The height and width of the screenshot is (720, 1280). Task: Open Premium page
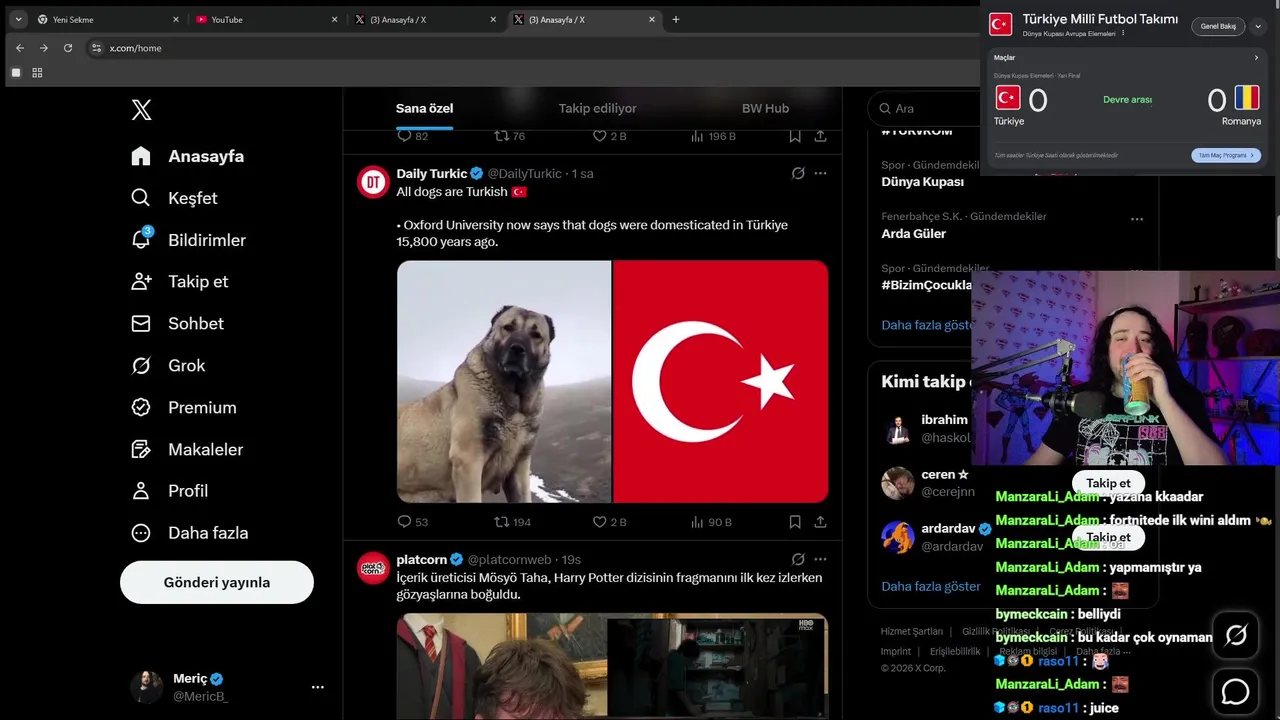tap(184, 408)
